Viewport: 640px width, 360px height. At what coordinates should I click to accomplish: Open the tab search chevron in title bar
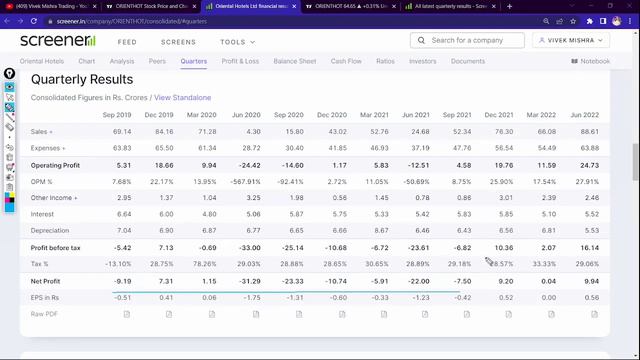point(571,6)
